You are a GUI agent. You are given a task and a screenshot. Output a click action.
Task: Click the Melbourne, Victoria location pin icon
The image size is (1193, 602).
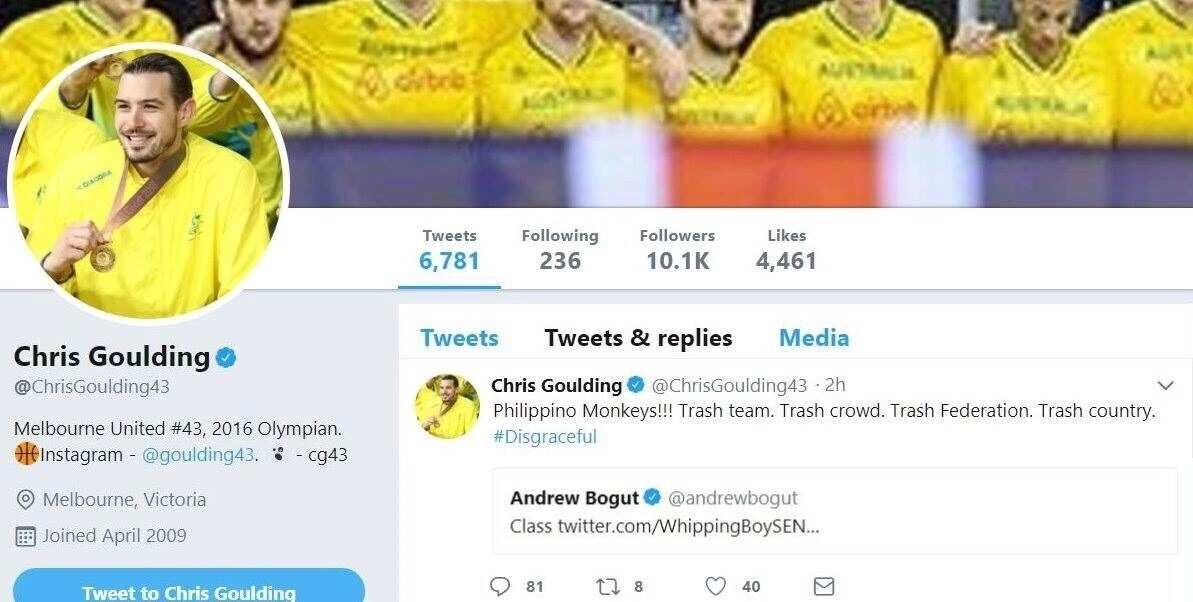point(25,500)
